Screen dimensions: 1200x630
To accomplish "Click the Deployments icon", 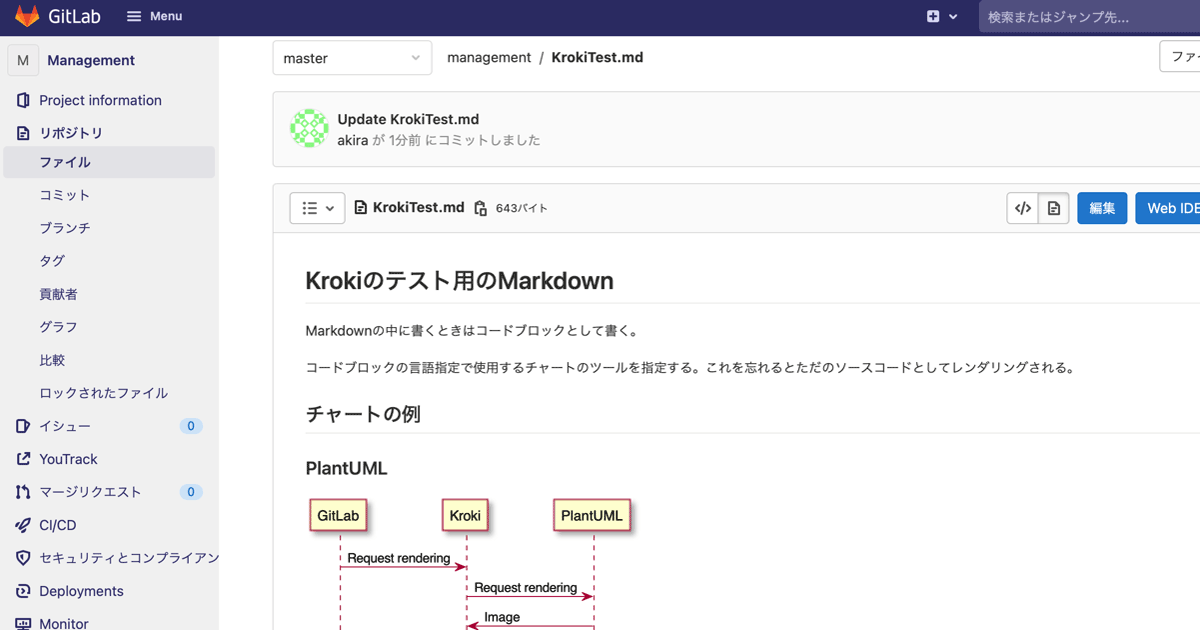I will pos(23,591).
